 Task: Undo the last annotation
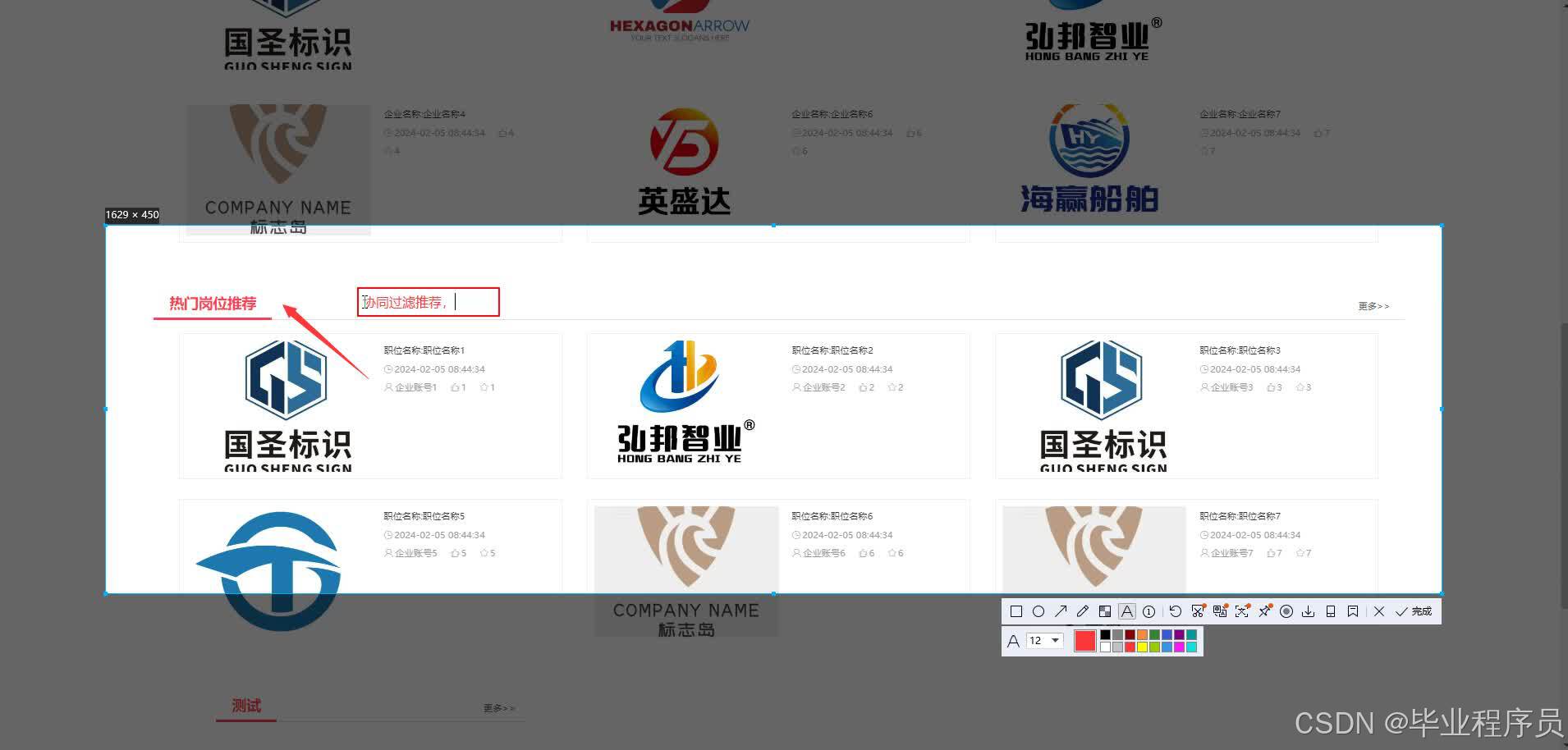point(1176,611)
